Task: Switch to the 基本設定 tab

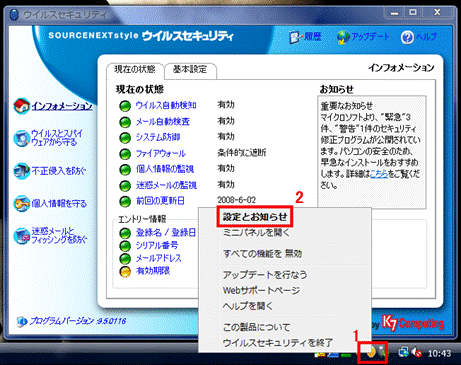Action: coord(190,70)
